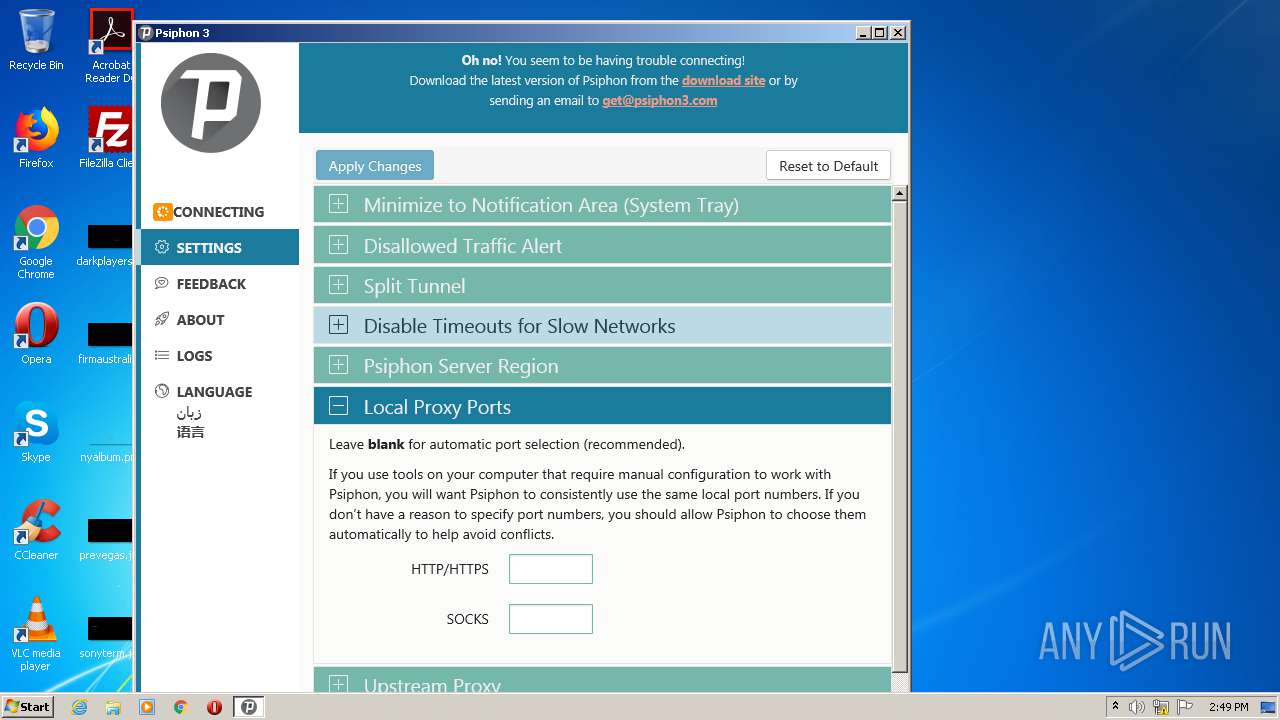The width and height of the screenshot is (1280, 720).
Task: Click Internet Explorer in the taskbar
Action: 79,707
